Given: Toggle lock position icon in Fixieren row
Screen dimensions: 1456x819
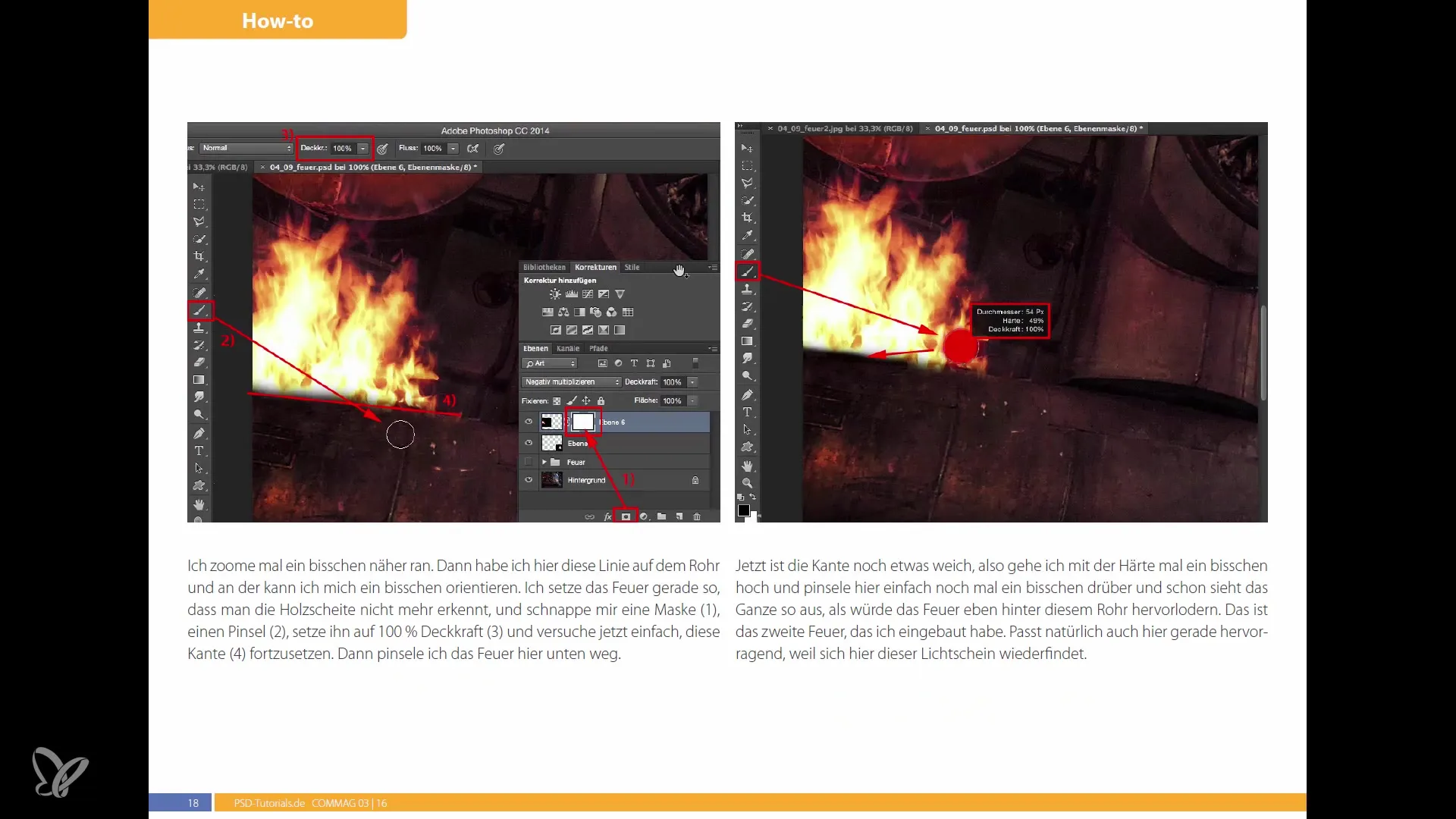Looking at the screenshot, I should pos(586,400).
